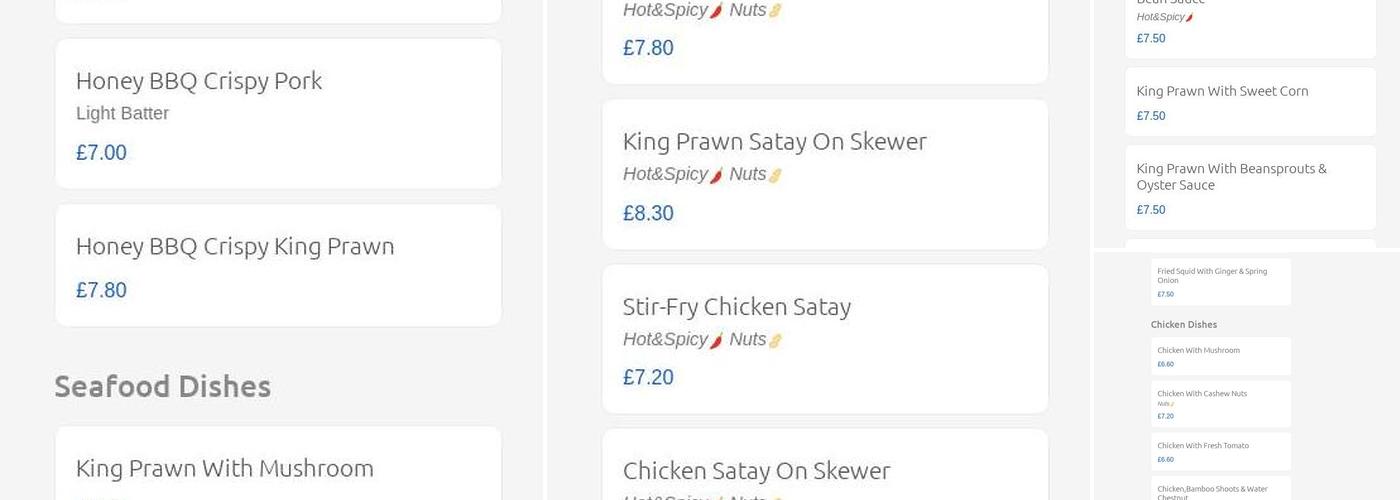This screenshot has width=1400, height=500.
Task: Click peanut icon above the £7.80 satay price
Action: click(x=775, y=11)
